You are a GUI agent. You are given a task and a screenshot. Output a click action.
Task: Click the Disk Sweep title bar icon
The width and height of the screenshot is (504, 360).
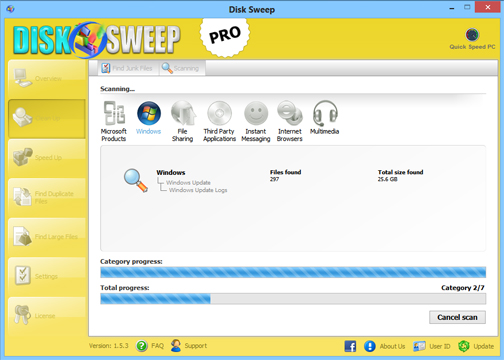pos(10,9)
